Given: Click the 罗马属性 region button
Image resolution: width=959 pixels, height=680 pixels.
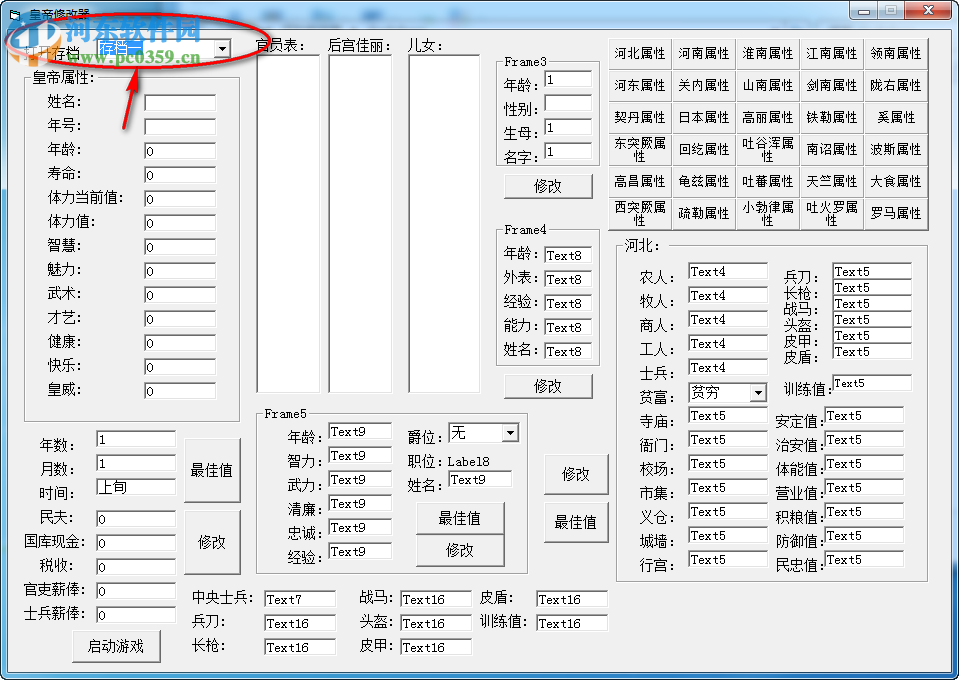Looking at the screenshot, I should pos(896,212).
